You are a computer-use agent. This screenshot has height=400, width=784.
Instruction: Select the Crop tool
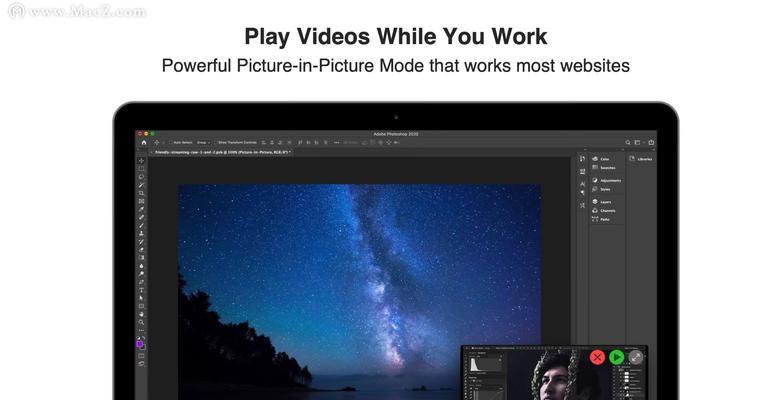point(142,192)
